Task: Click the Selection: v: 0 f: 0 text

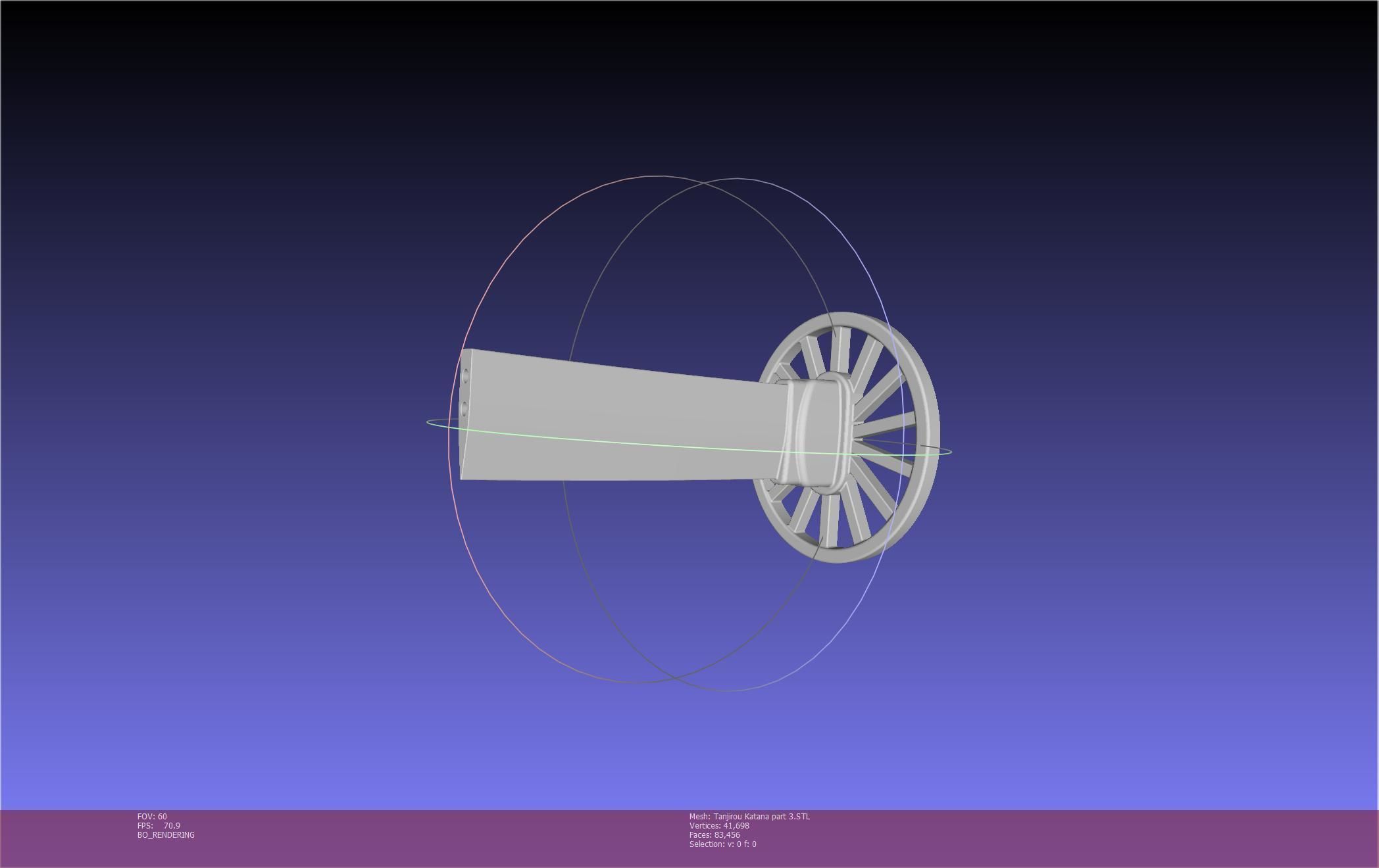Action: (x=722, y=844)
